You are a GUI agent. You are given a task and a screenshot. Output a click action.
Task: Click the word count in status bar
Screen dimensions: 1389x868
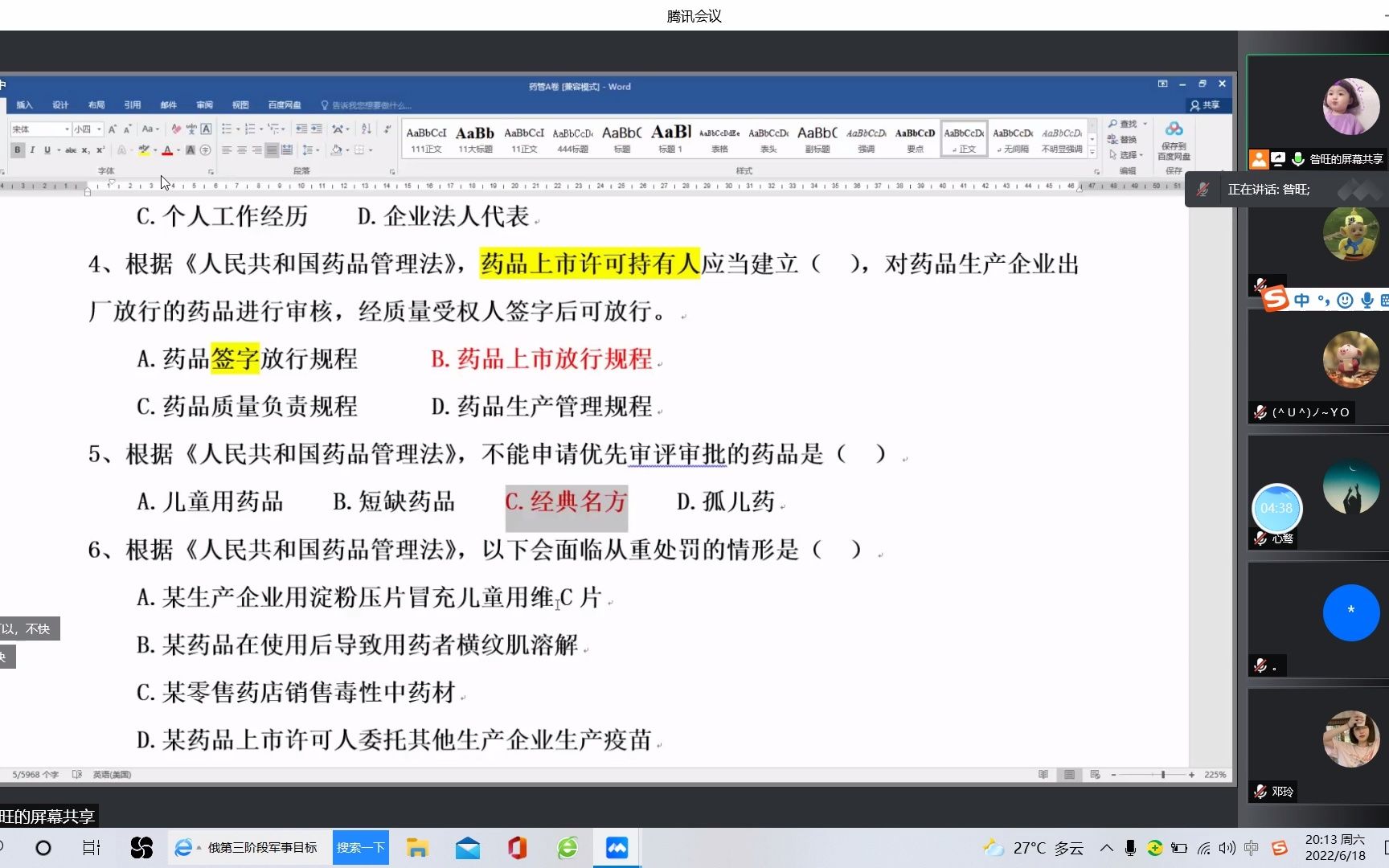pos(35,775)
